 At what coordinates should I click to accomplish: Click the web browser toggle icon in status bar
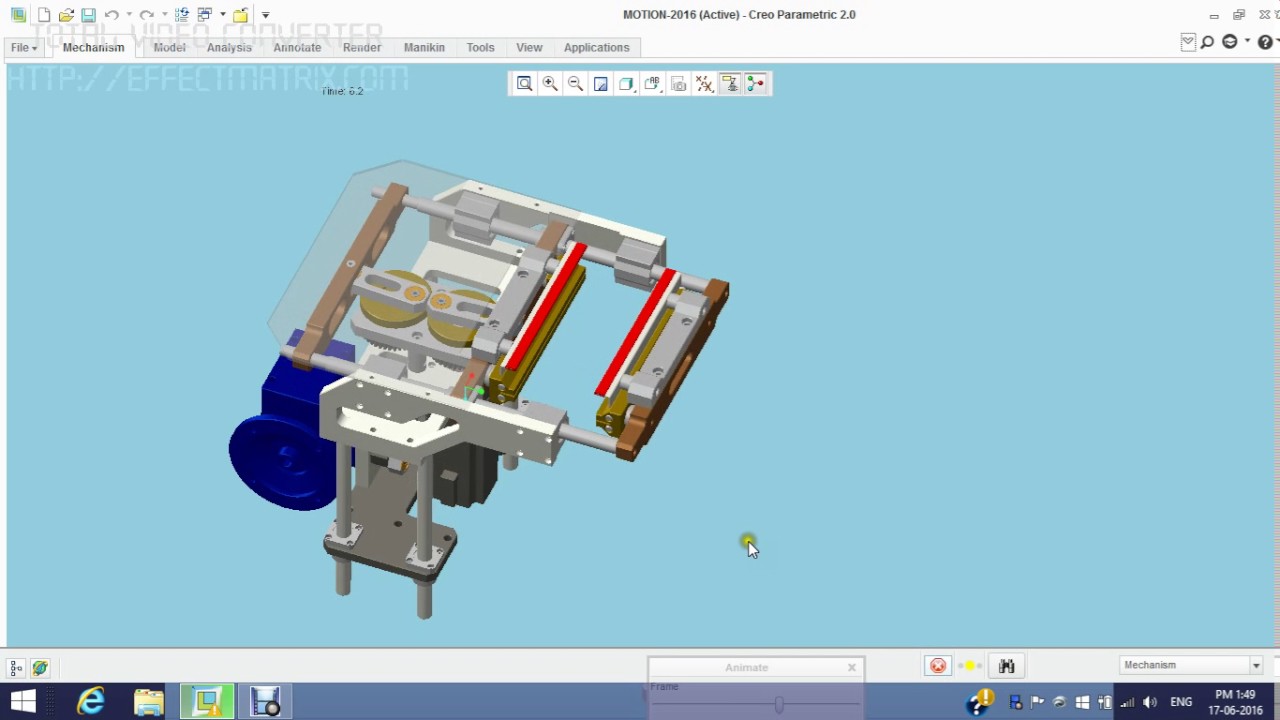(x=40, y=668)
